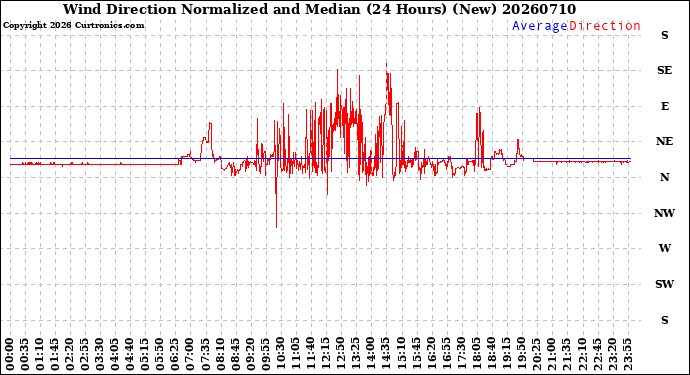Click the Copyright 2026 Curtronics.com text
Viewport: 690px width, 375px height.
73,26
